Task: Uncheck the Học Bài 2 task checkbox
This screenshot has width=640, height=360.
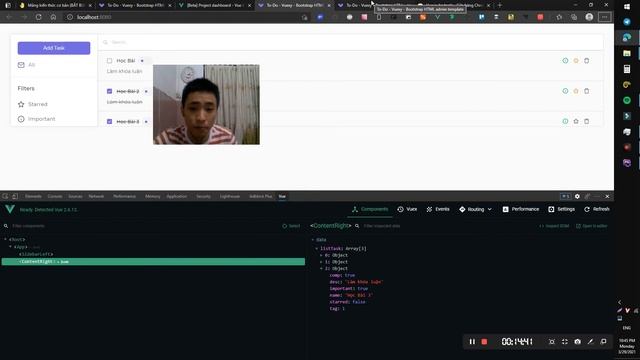Action: tap(109, 91)
